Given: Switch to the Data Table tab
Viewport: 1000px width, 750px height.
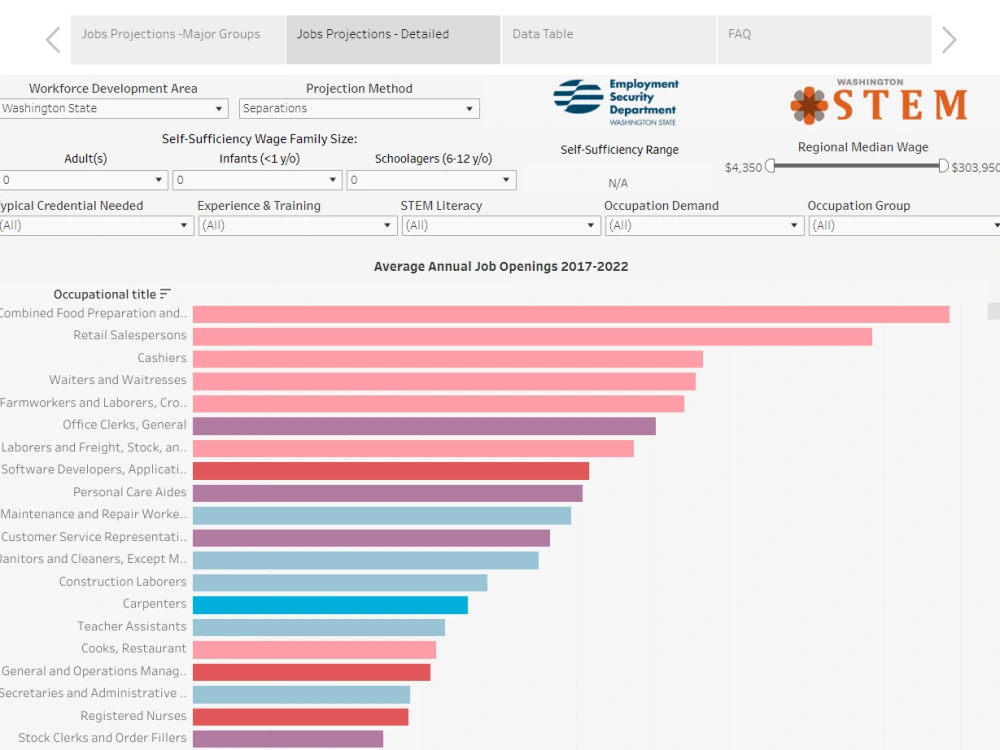Looking at the screenshot, I should pos(608,40).
